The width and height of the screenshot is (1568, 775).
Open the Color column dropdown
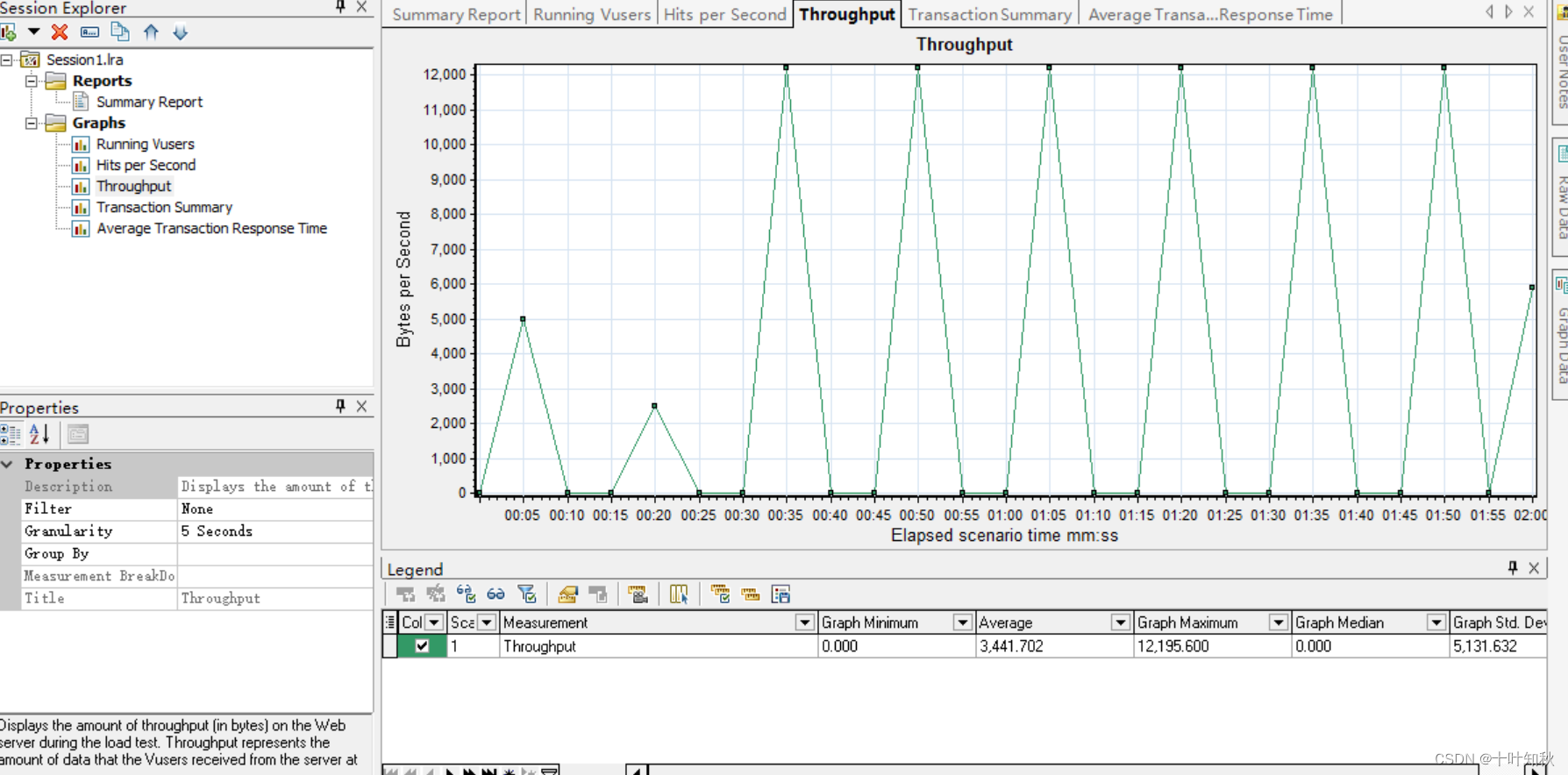434,622
